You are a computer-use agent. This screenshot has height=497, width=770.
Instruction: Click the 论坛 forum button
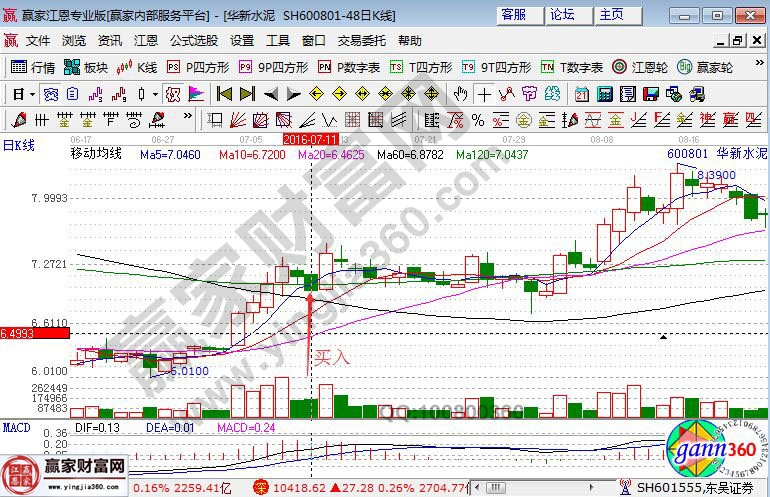pyautogui.click(x=563, y=15)
